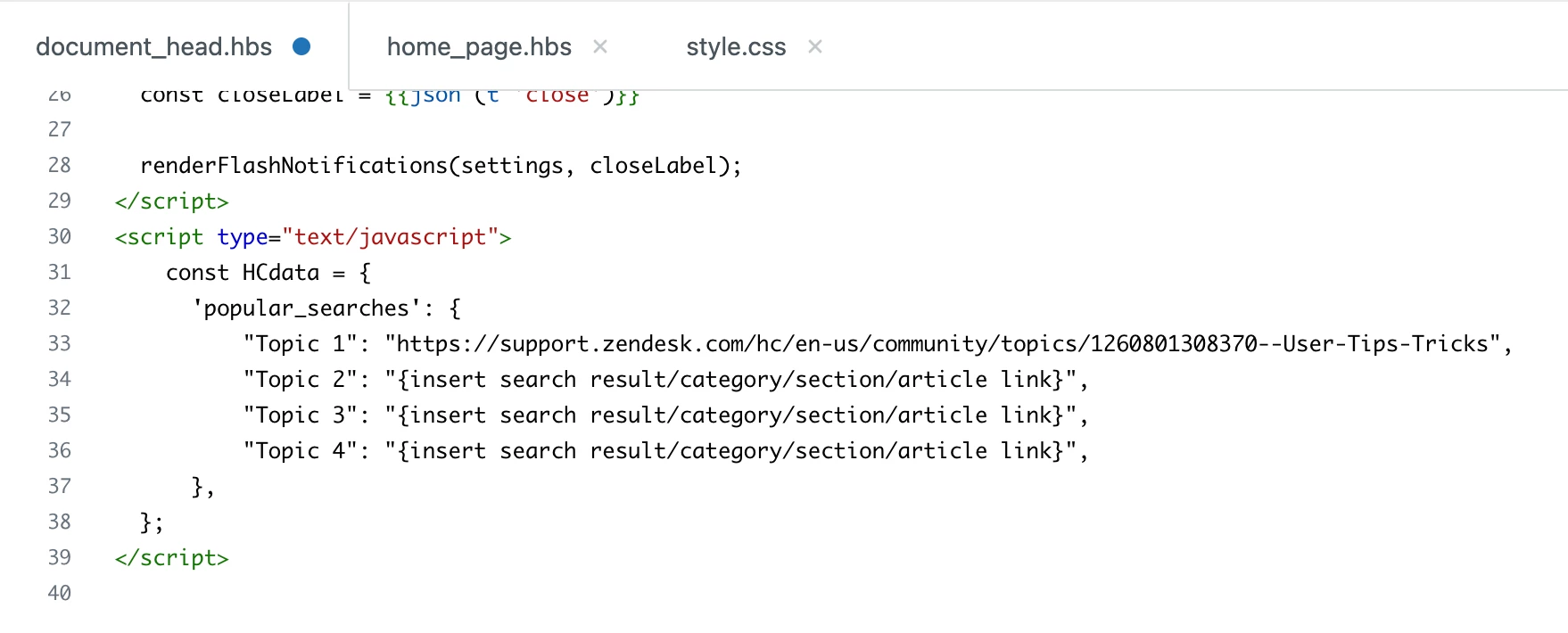Select line number 28

coord(60,165)
